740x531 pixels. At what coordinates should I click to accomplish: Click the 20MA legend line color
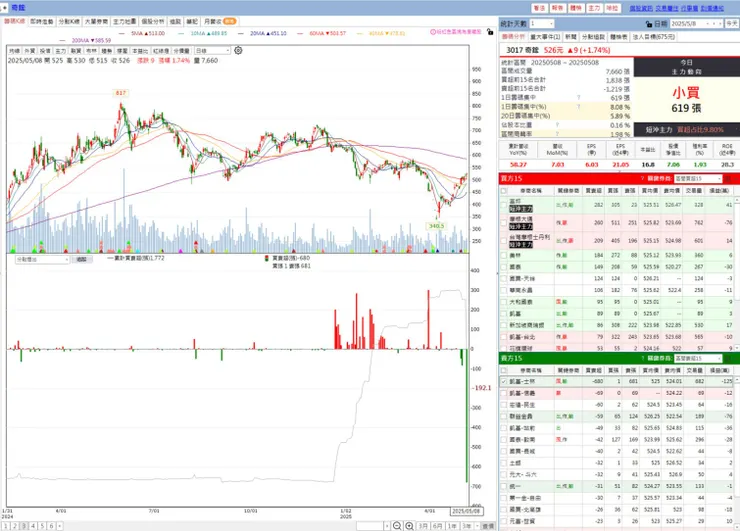[x=241, y=34]
